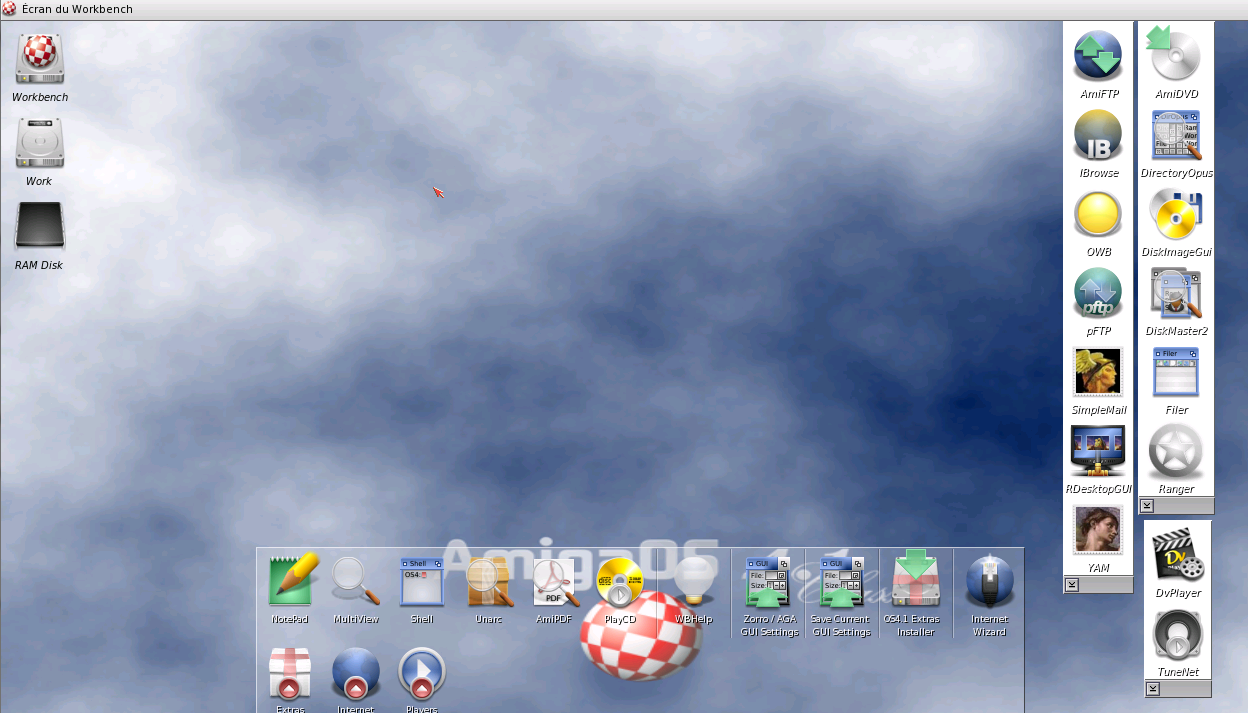Open the RAM Disk icon
The width and height of the screenshot is (1248, 713).
click(40, 227)
